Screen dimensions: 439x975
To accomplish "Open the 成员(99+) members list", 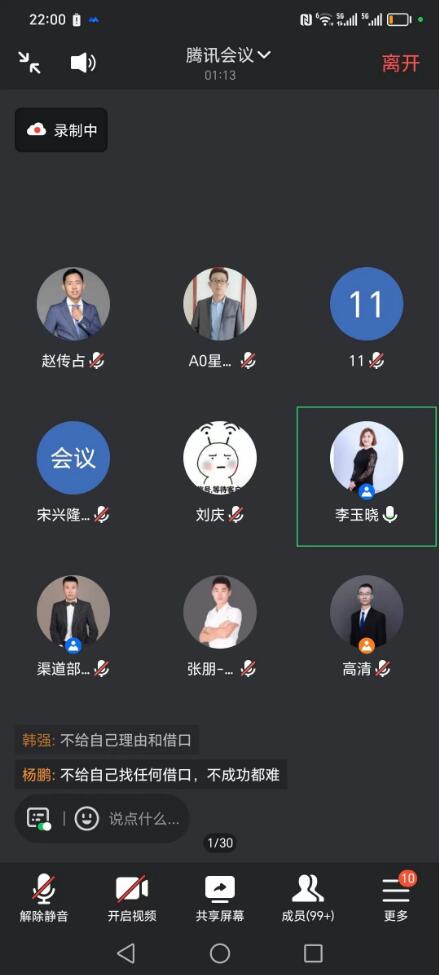I will coord(307,898).
